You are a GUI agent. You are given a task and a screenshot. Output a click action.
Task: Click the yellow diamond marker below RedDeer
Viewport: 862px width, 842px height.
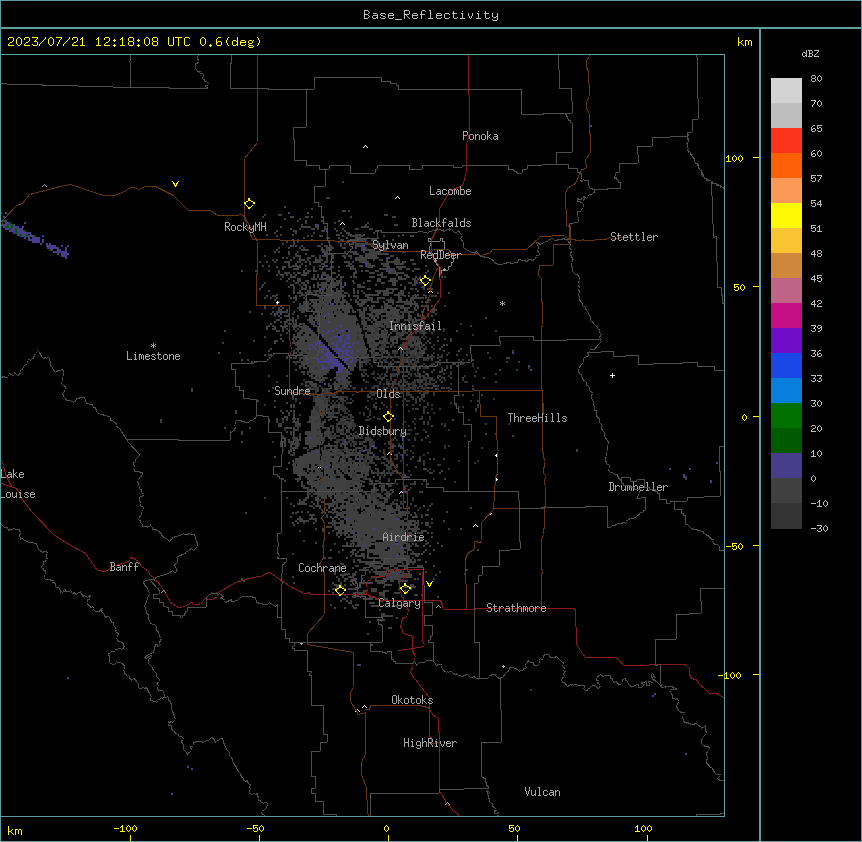426,281
